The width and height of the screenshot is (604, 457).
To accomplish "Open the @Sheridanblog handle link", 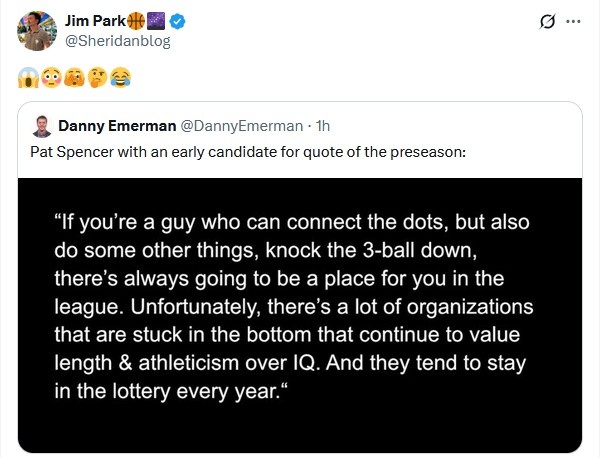I will point(116,41).
